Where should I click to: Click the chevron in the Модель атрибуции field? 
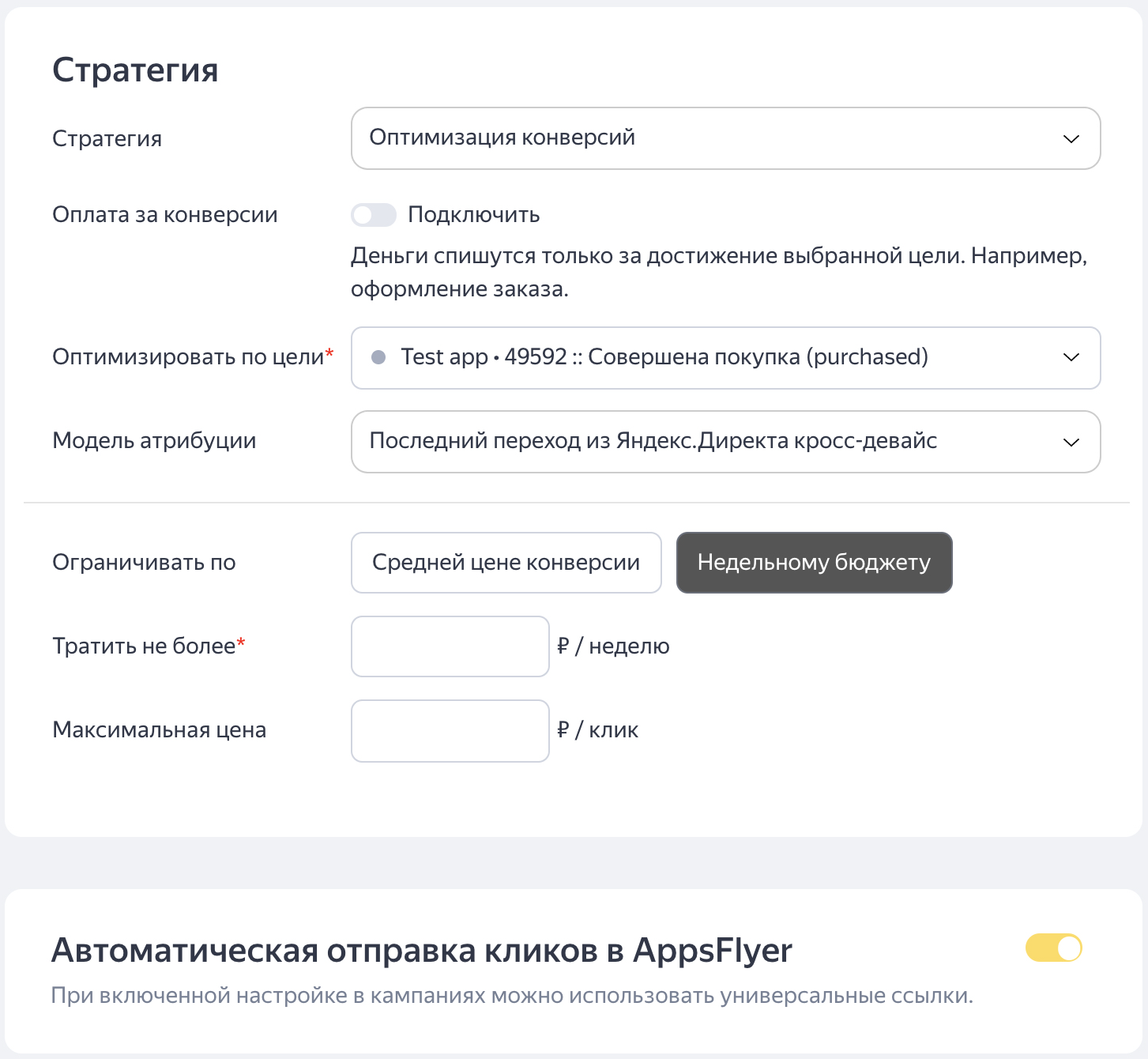pos(1071,442)
